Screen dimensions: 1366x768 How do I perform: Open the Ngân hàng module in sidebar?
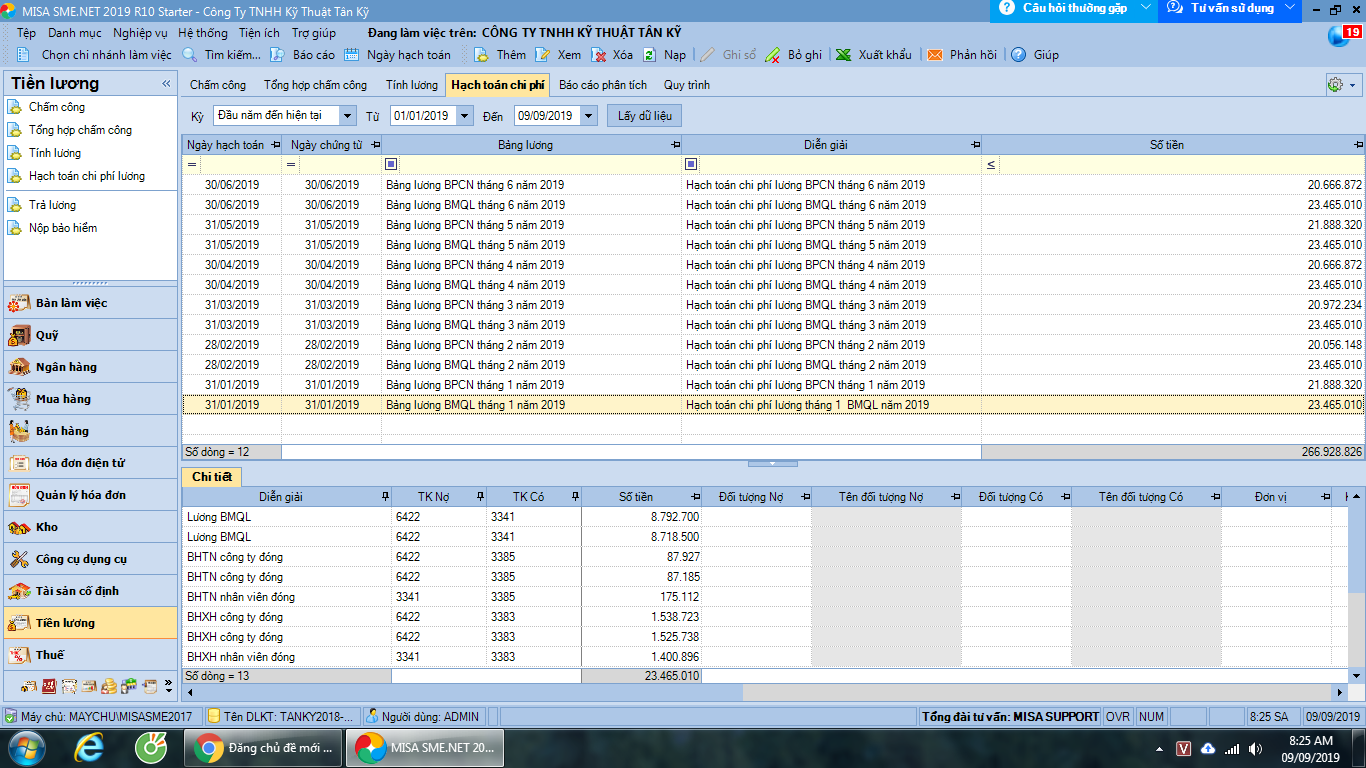click(x=65, y=367)
